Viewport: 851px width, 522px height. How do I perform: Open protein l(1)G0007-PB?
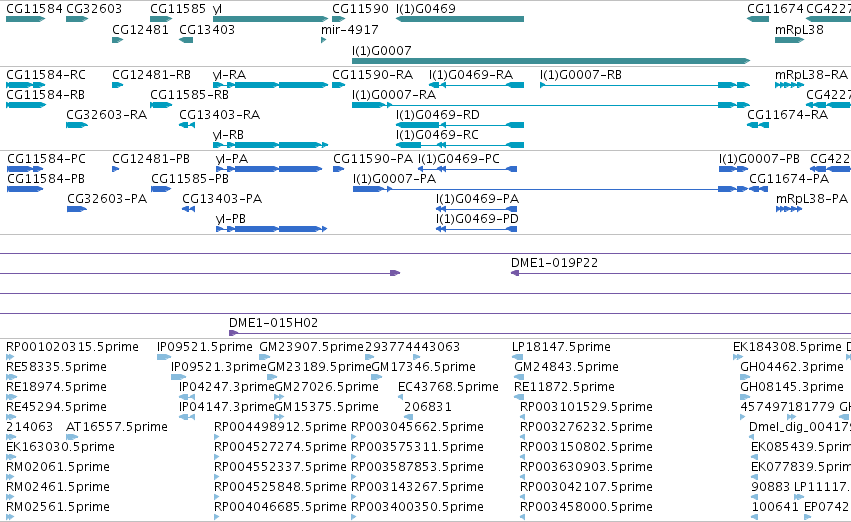[734, 169]
